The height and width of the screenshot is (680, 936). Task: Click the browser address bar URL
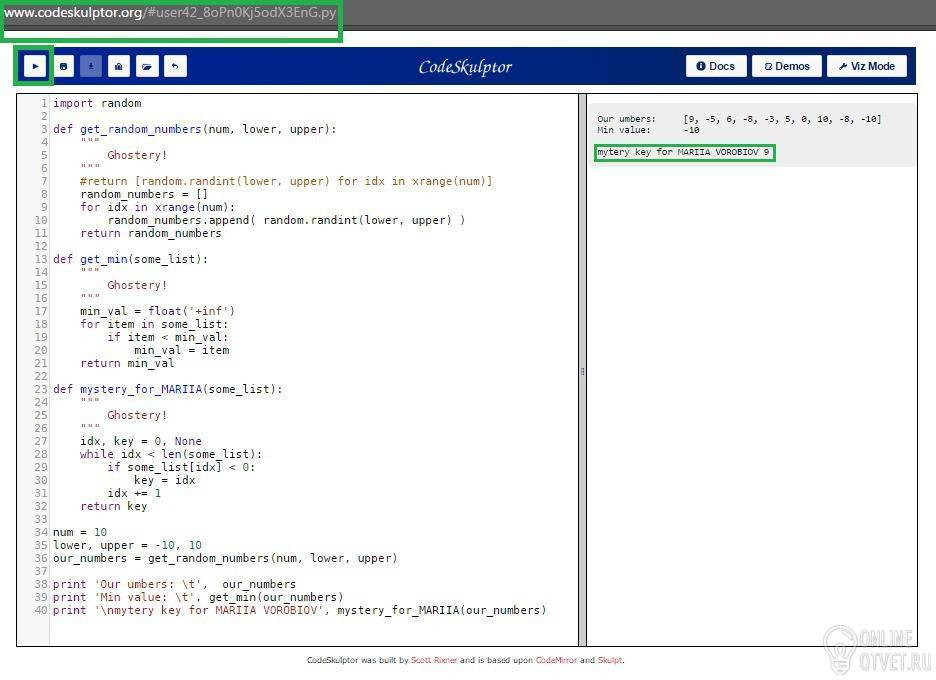[x=170, y=13]
